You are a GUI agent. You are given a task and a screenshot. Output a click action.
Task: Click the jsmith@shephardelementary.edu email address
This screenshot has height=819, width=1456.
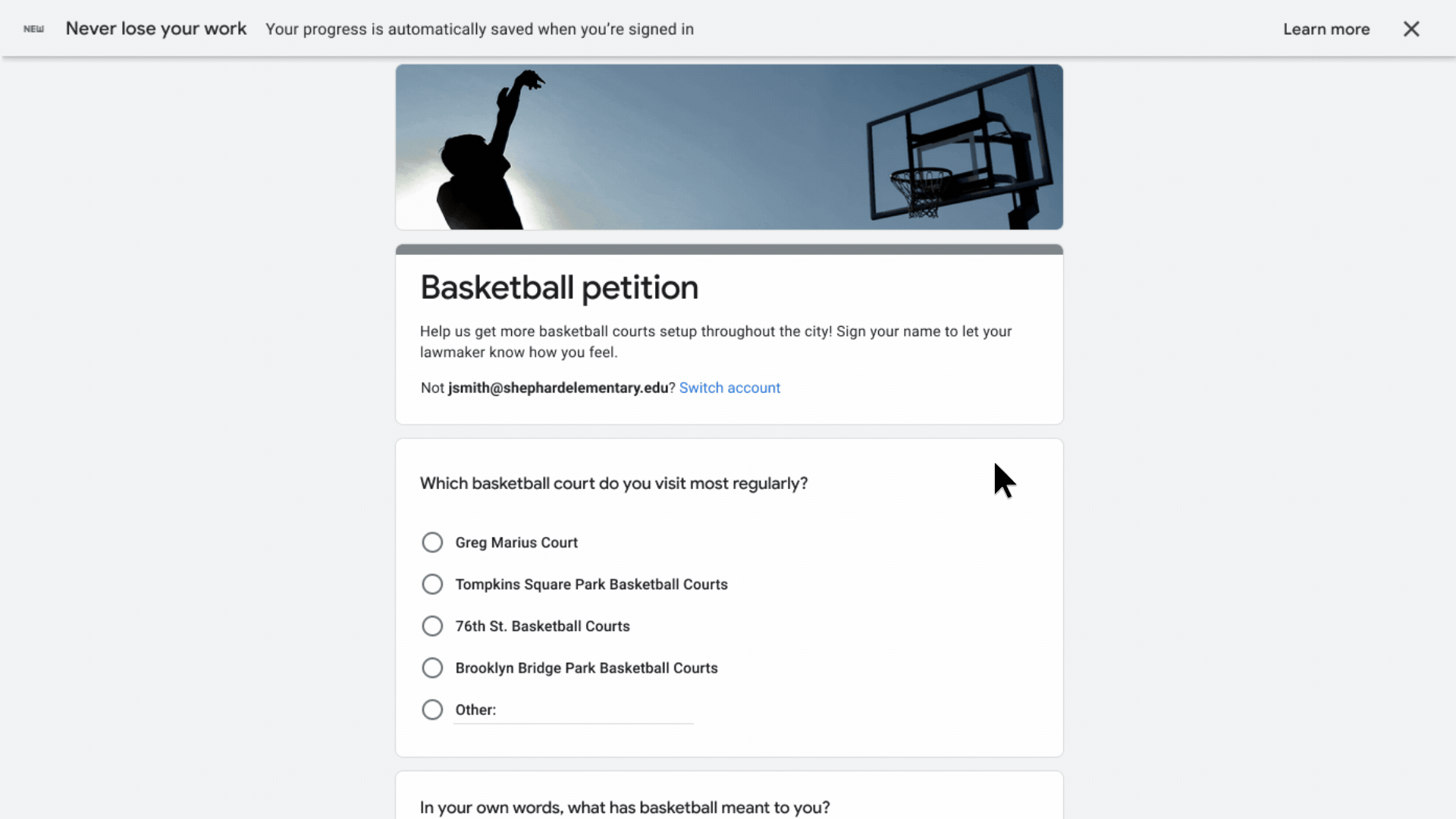[558, 388]
